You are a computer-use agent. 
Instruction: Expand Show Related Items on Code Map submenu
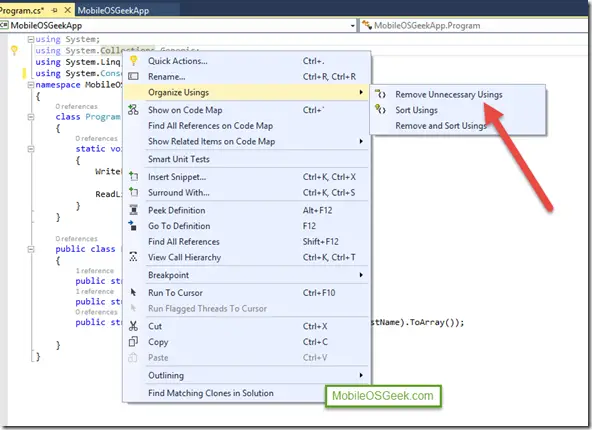361,141
